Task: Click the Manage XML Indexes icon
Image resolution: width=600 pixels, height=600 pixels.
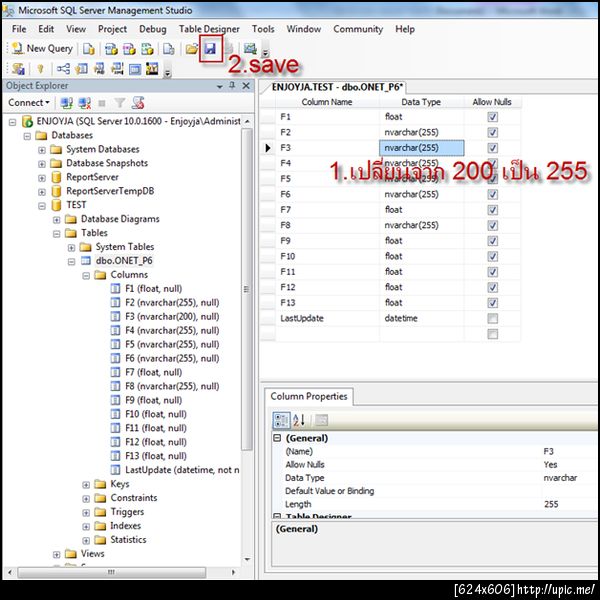Action: 117,69
